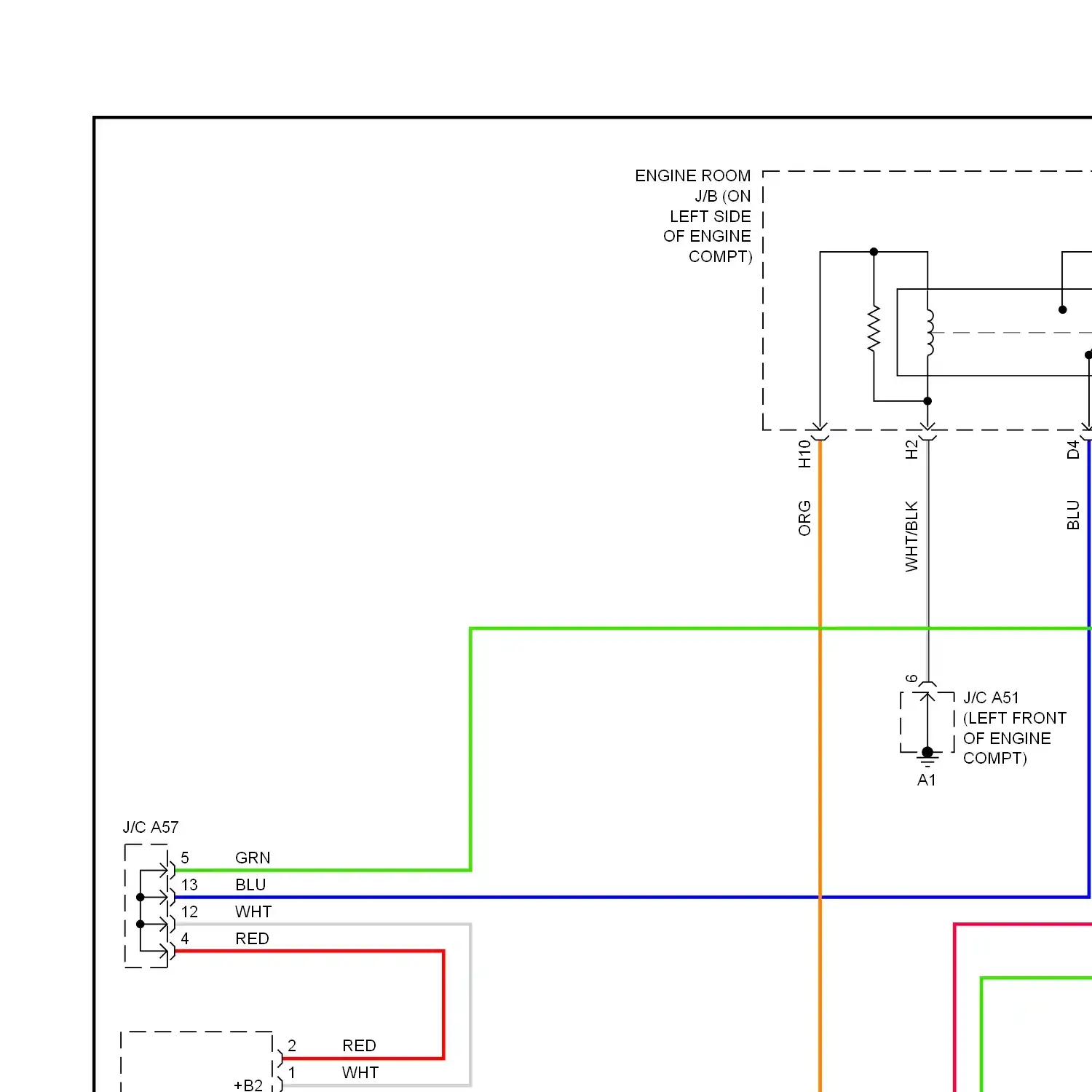Click the D4 connector label
The height and width of the screenshot is (1092, 1092).
tap(1072, 450)
